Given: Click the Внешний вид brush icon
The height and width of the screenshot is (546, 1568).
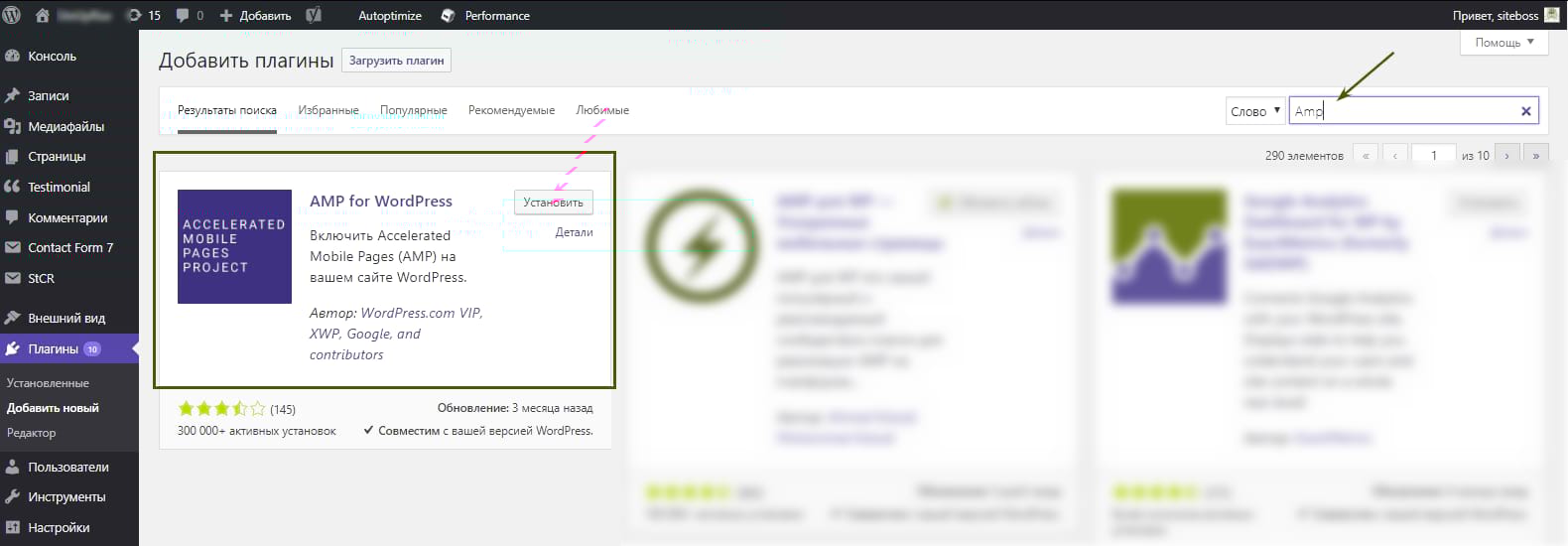Looking at the screenshot, I should pyautogui.click(x=12, y=318).
